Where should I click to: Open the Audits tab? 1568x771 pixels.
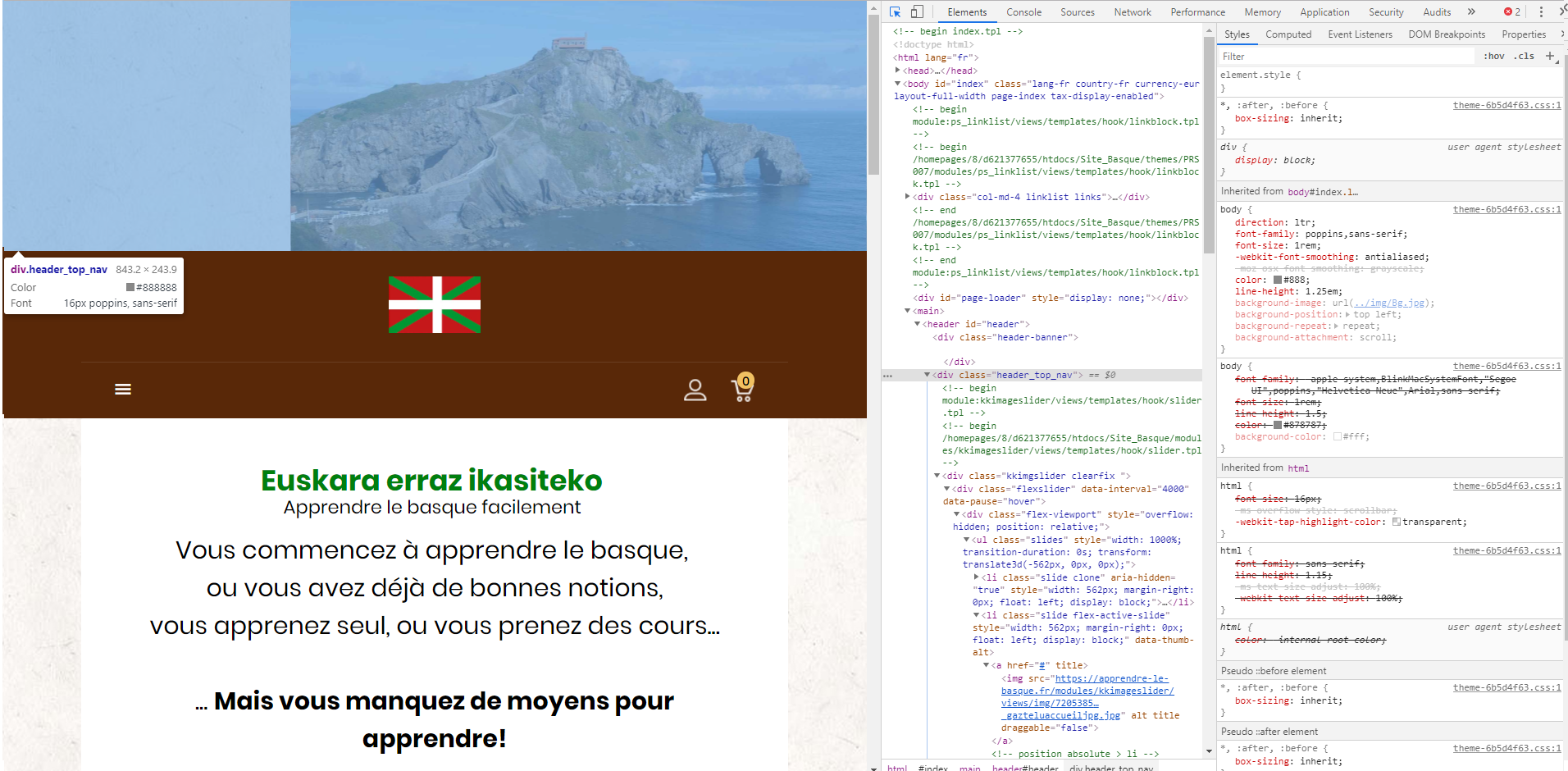[x=1437, y=12]
